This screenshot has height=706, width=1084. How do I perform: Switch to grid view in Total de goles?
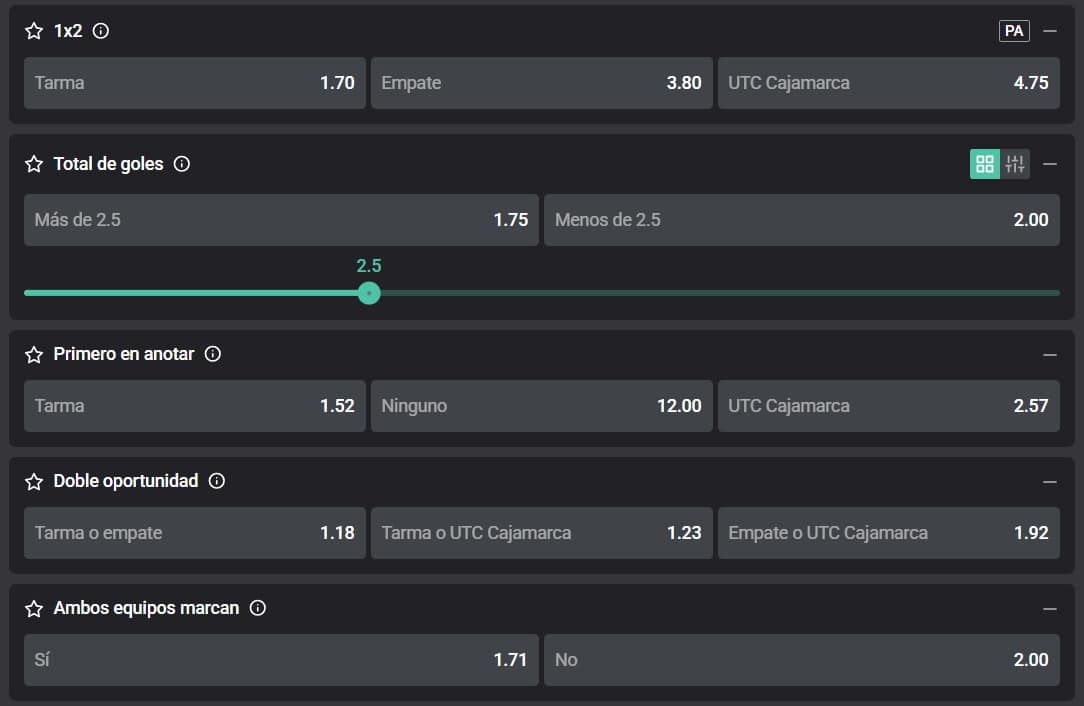pyautogui.click(x=985, y=164)
